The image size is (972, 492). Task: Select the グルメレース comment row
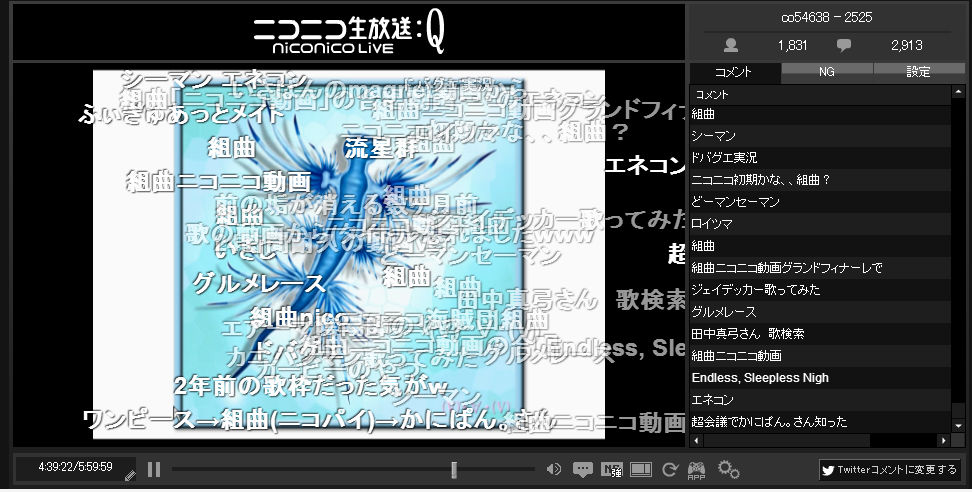point(820,312)
